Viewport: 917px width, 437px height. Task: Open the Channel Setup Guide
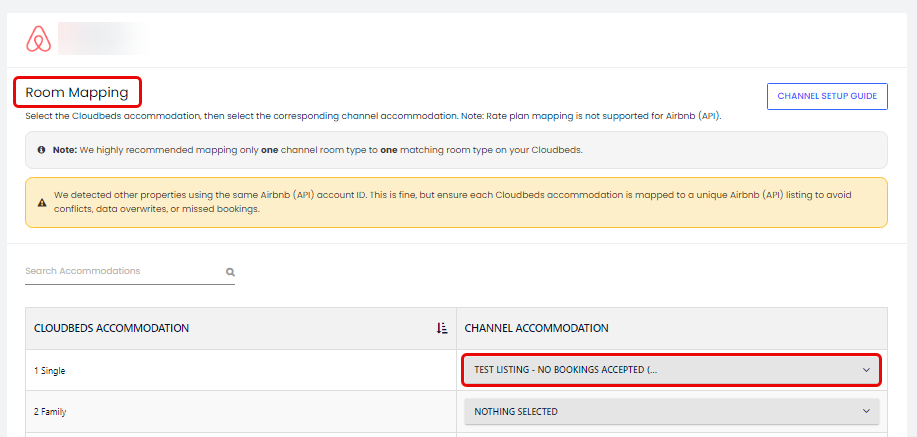(826, 96)
